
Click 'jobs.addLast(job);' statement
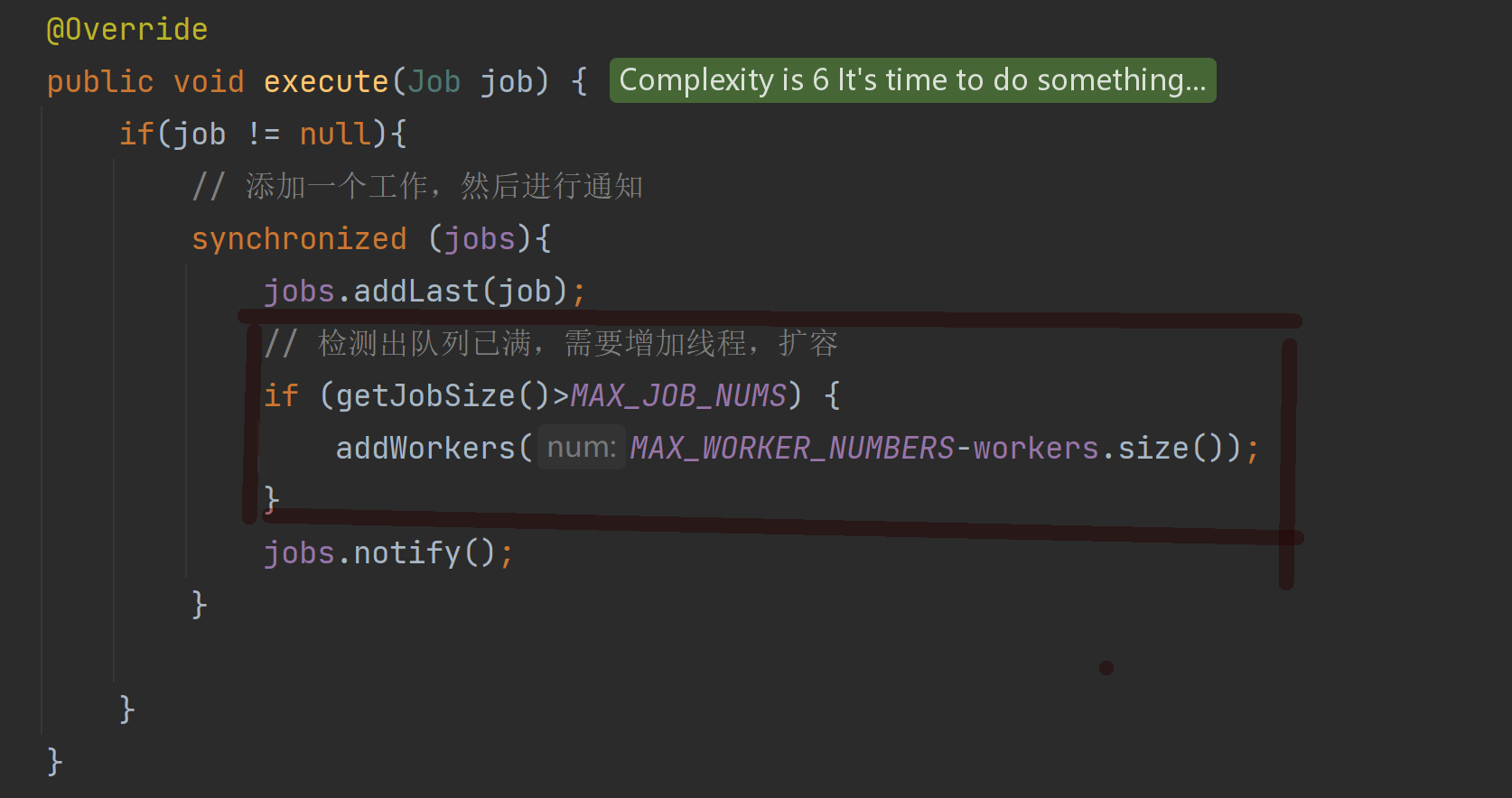pos(425,292)
